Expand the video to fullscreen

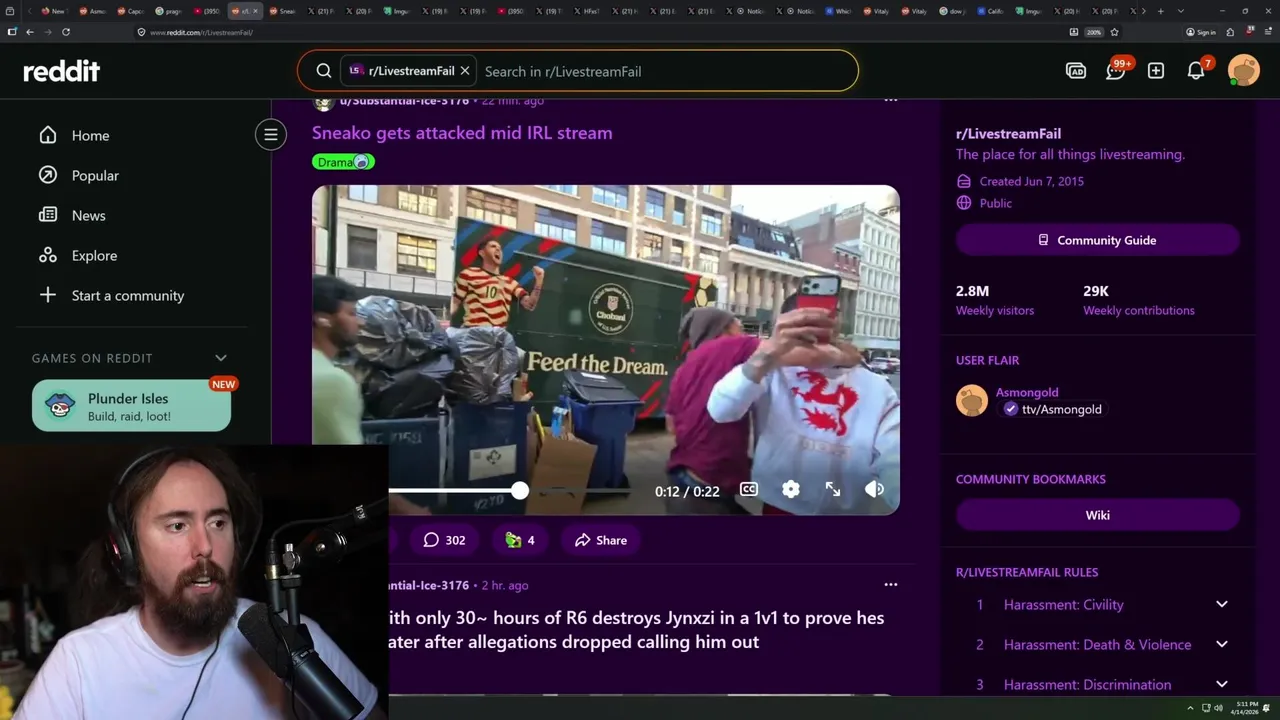tap(833, 489)
